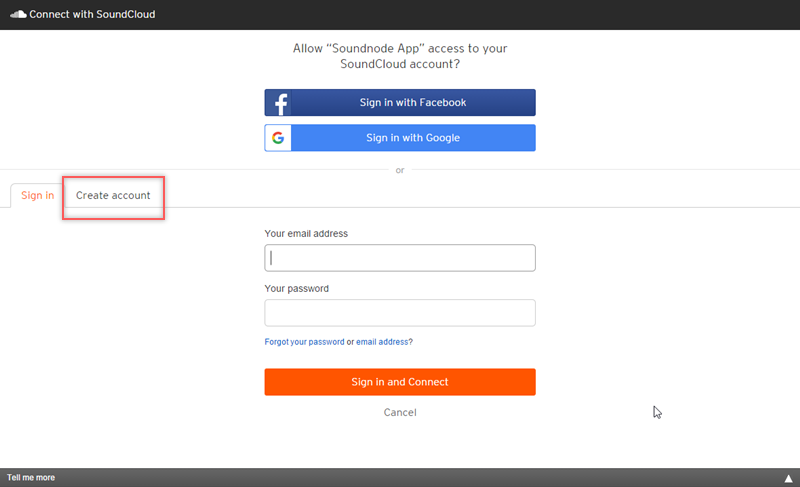This screenshot has width=800, height=487.
Task: Click the Google 'G' logo icon
Action: [278, 138]
